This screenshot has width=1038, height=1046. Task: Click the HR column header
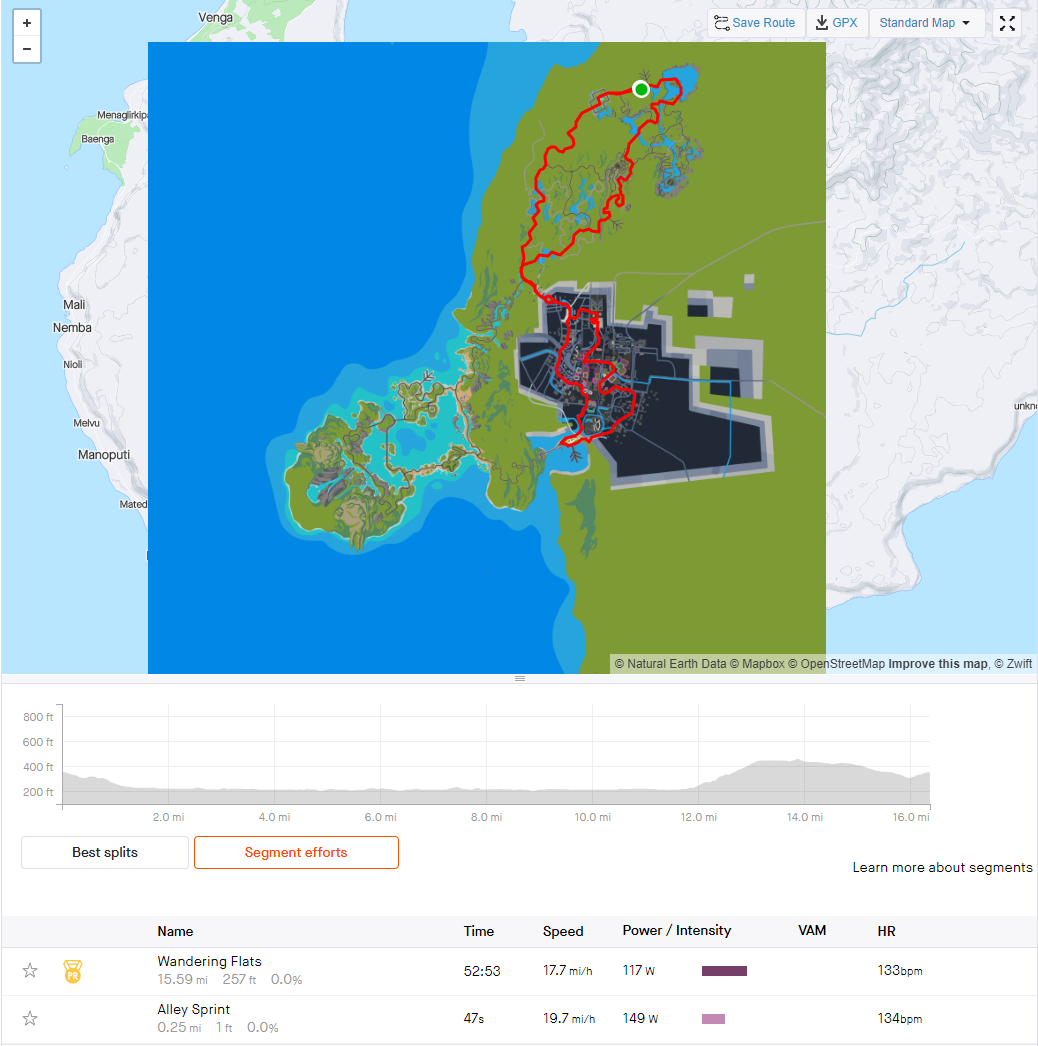(x=886, y=931)
